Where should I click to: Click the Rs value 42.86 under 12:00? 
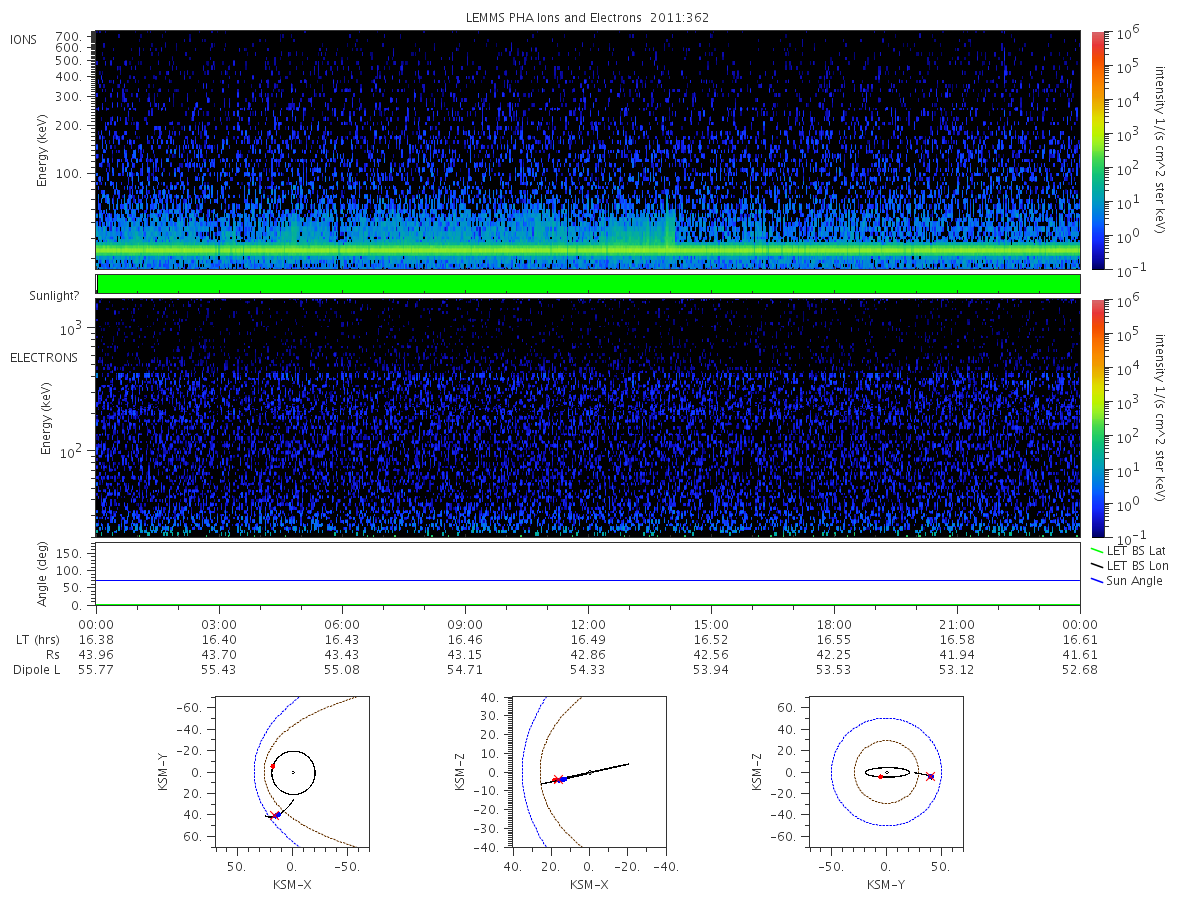[x=588, y=654]
